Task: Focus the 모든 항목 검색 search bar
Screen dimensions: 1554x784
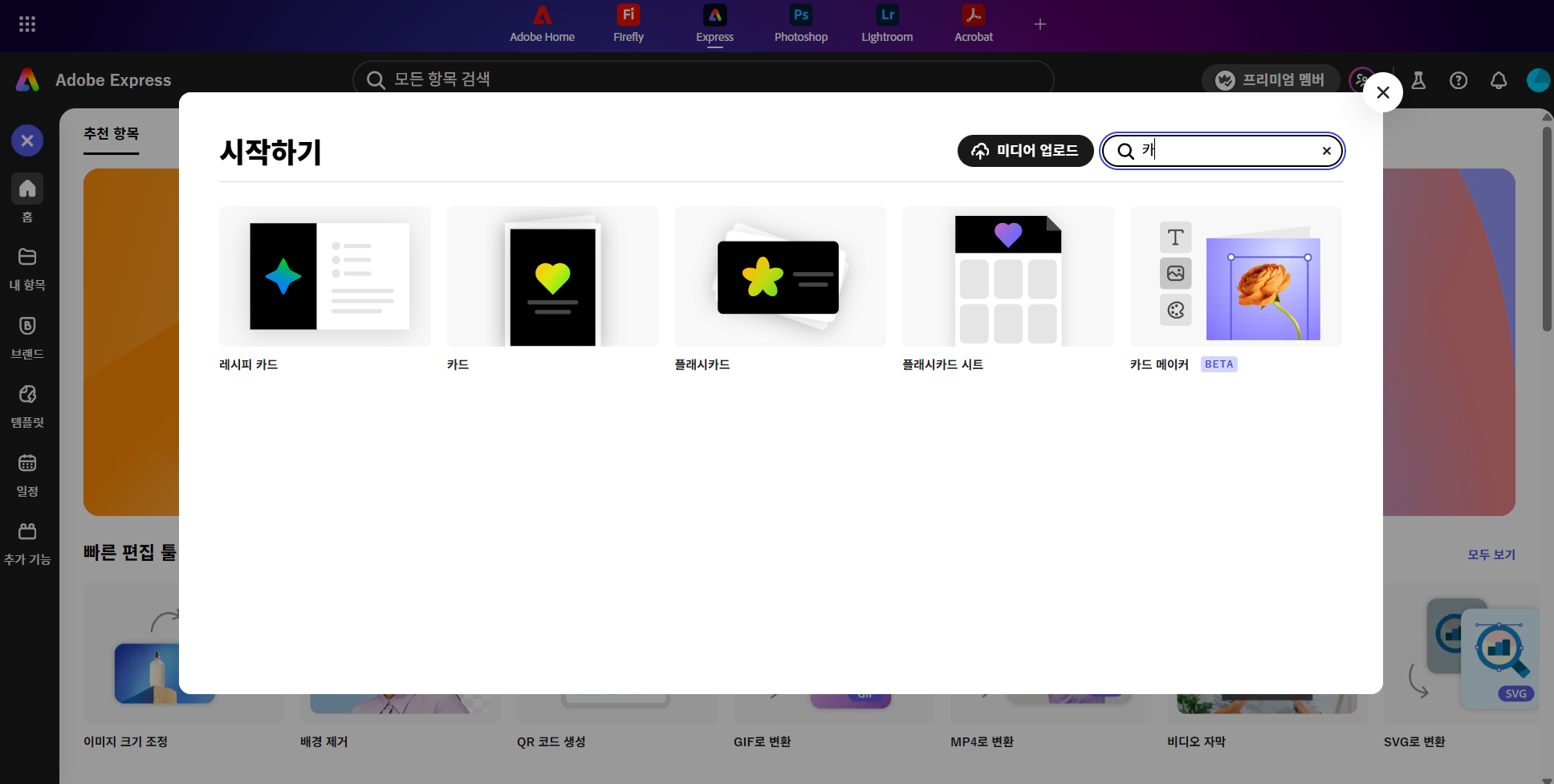Action: (703, 79)
